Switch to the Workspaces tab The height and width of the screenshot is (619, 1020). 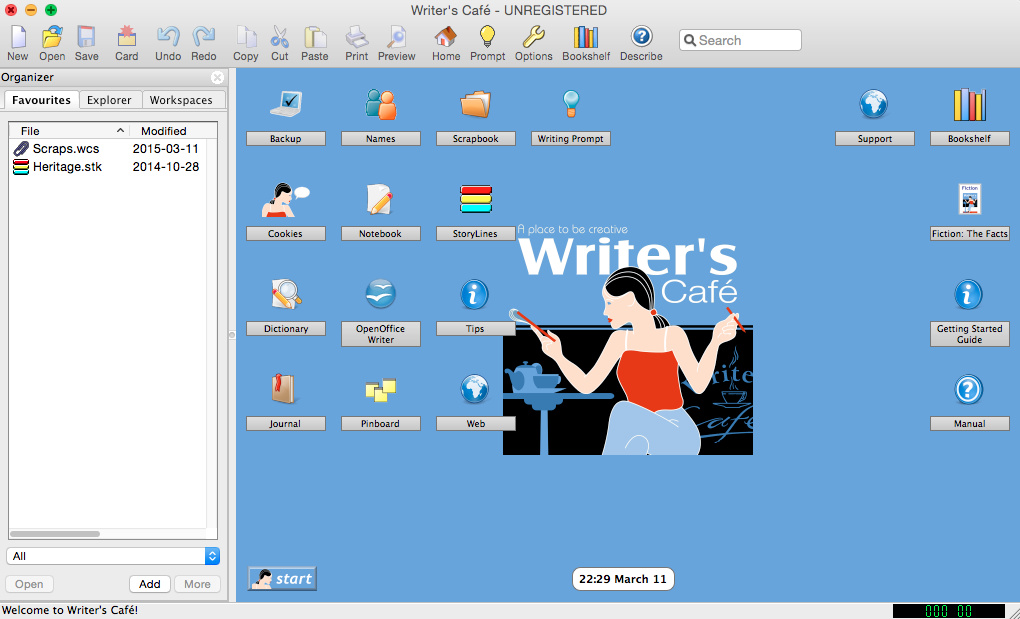point(181,100)
